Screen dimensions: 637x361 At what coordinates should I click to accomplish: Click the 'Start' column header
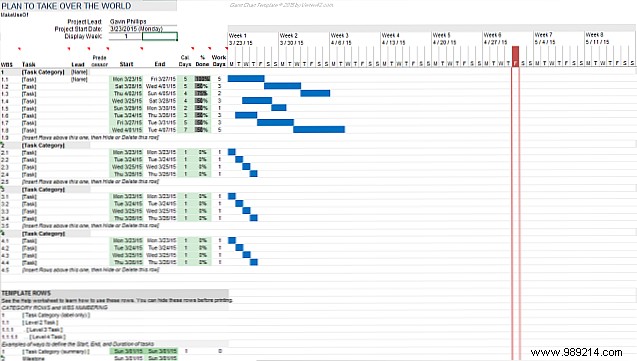pos(126,64)
